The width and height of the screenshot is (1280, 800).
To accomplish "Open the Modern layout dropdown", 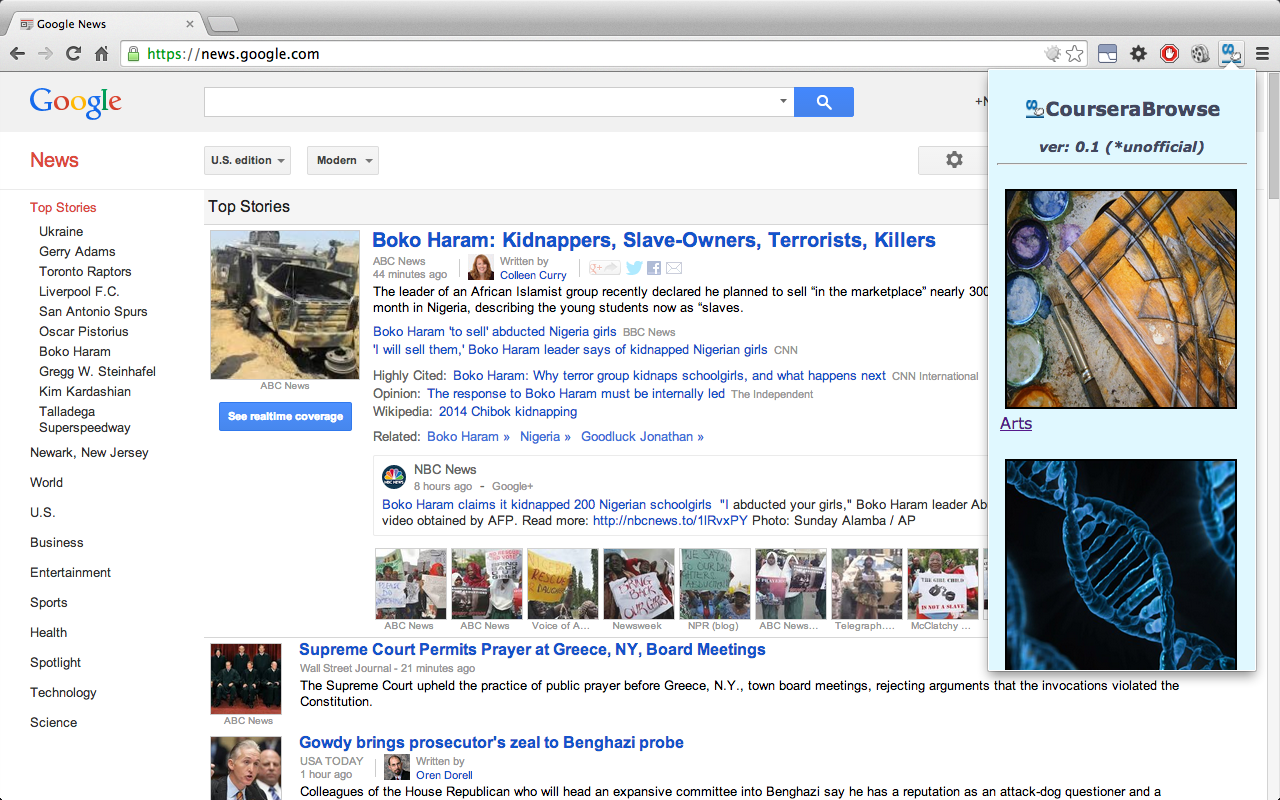I will click(343, 160).
